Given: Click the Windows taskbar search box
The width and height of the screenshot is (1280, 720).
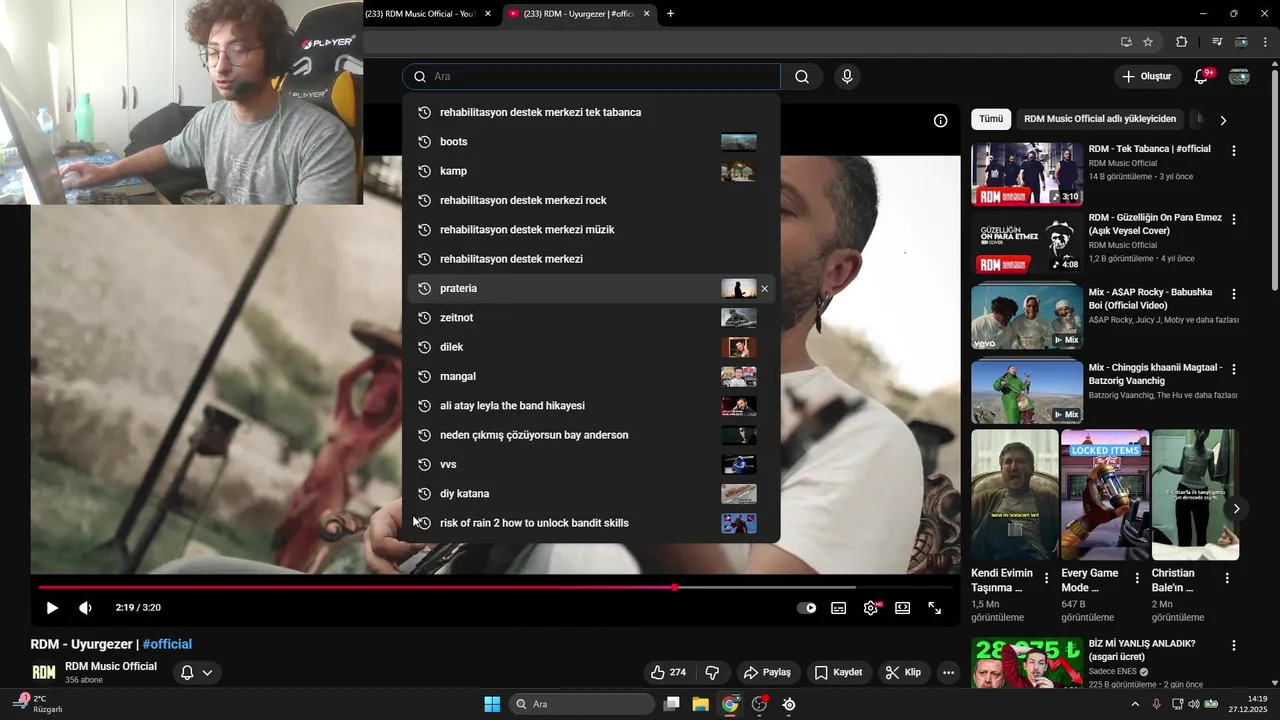Looking at the screenshot, I should [582, 704].
